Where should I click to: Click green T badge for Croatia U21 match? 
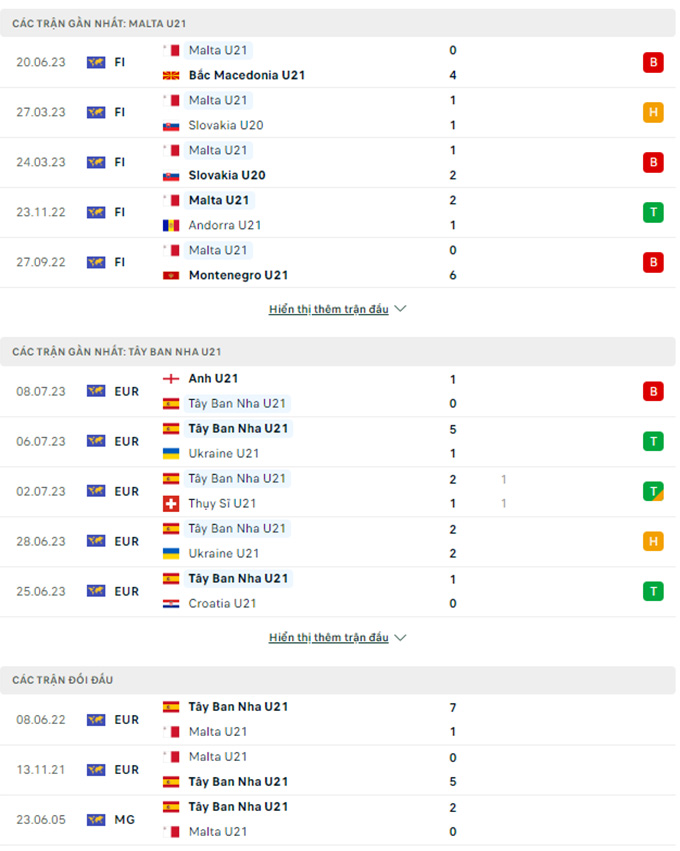pos(653,591)
